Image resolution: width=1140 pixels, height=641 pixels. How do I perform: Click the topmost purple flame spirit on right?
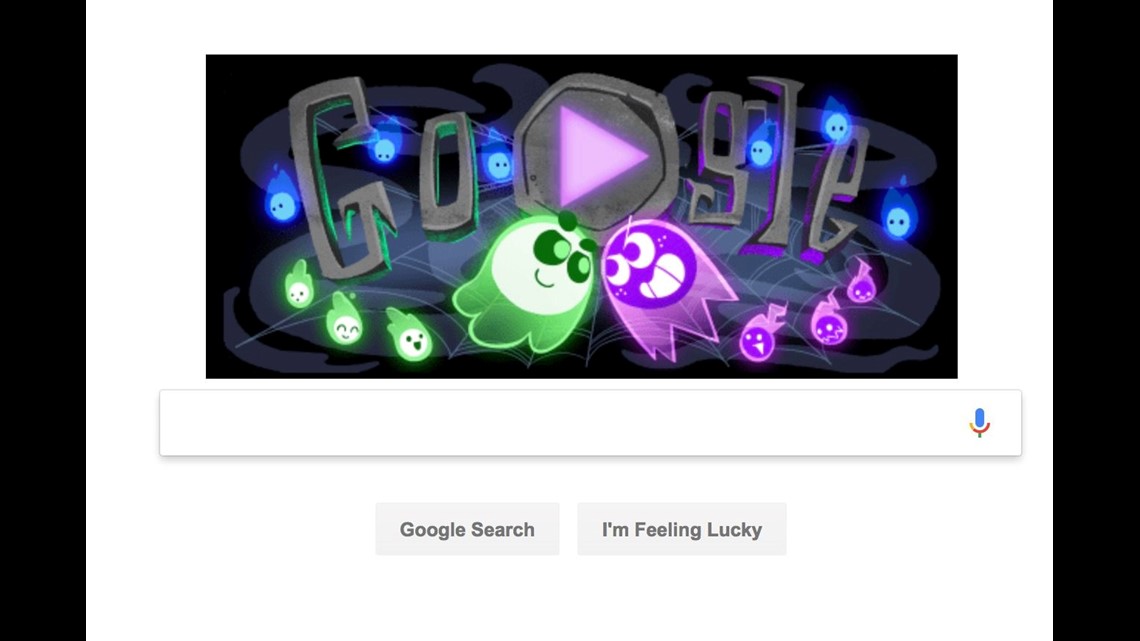coord(861,283)
